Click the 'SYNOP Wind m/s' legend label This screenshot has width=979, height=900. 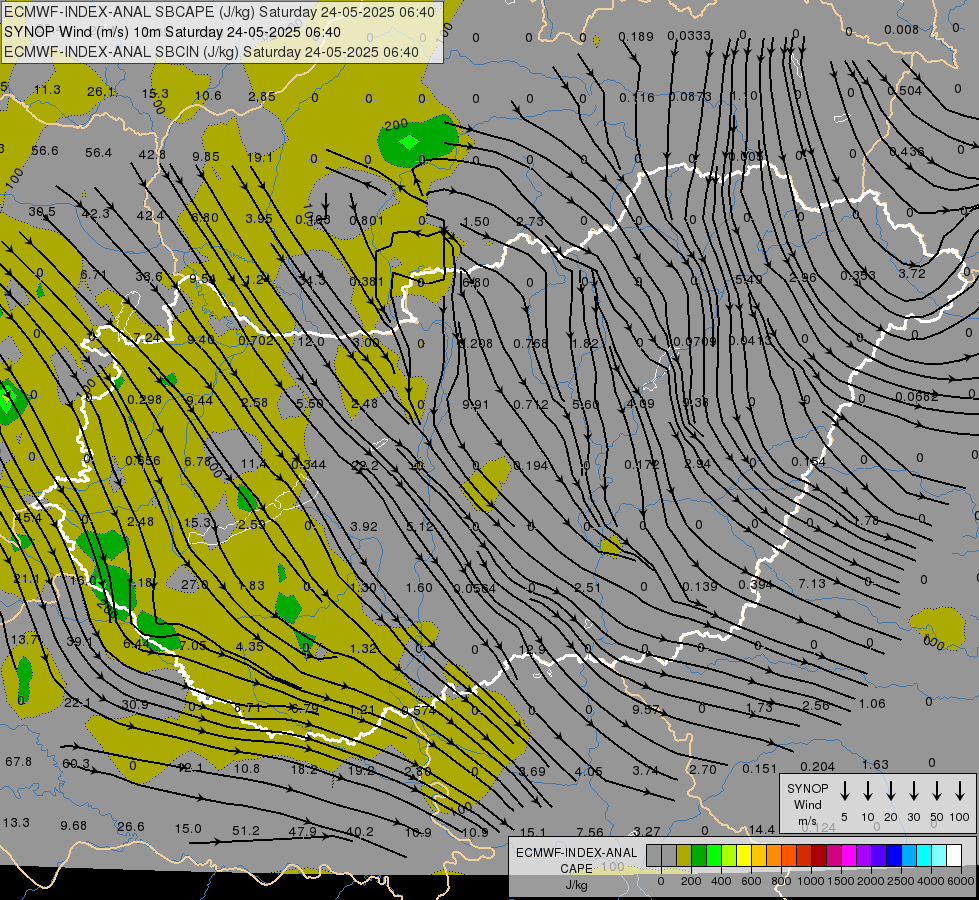pyautogui.click(x=807, y=804)
